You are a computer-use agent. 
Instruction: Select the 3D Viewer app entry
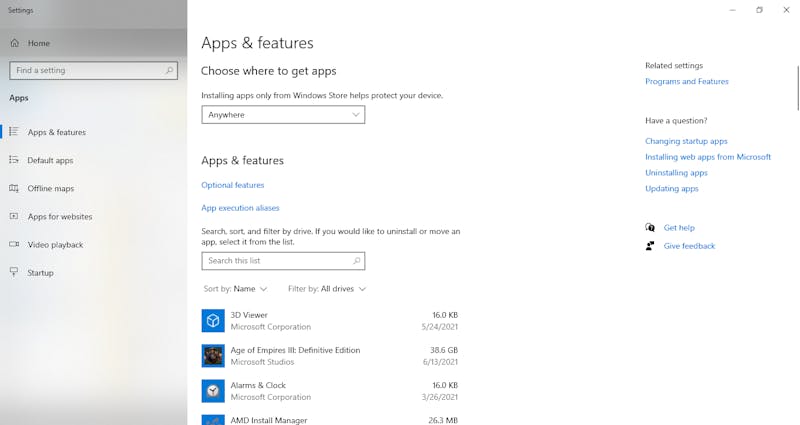(330, 321)
